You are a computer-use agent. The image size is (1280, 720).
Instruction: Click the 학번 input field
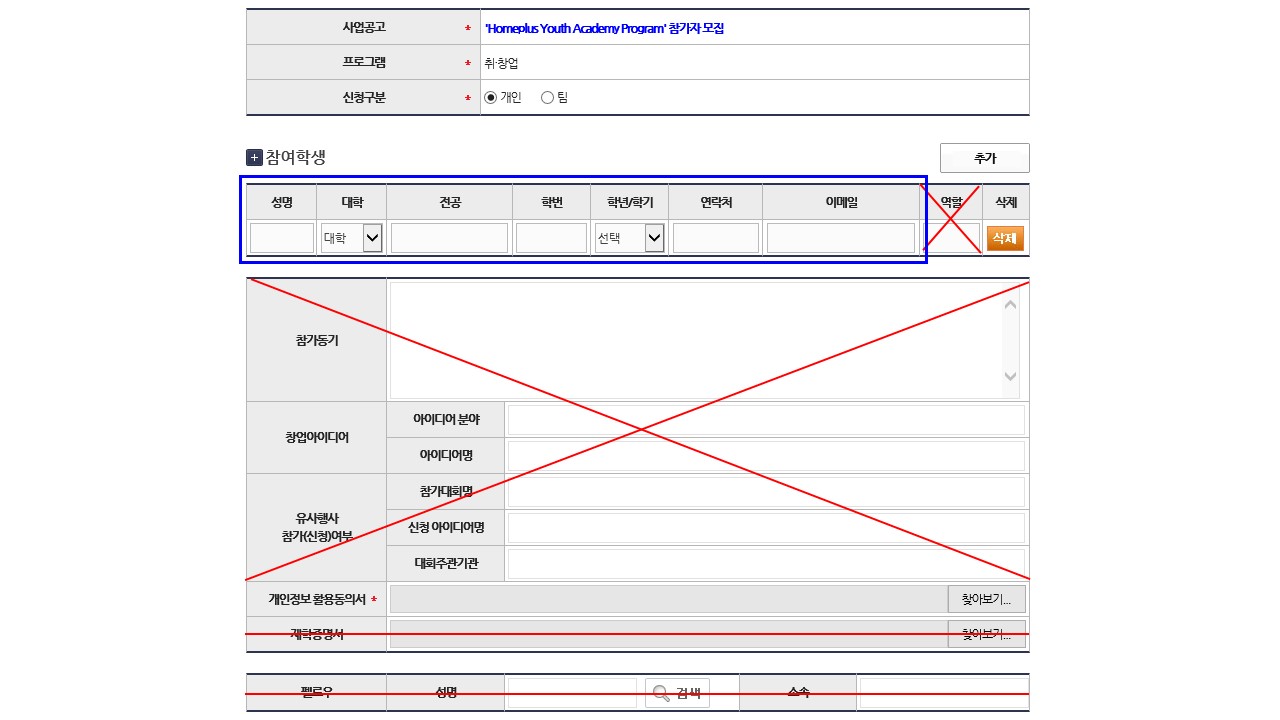551,238
